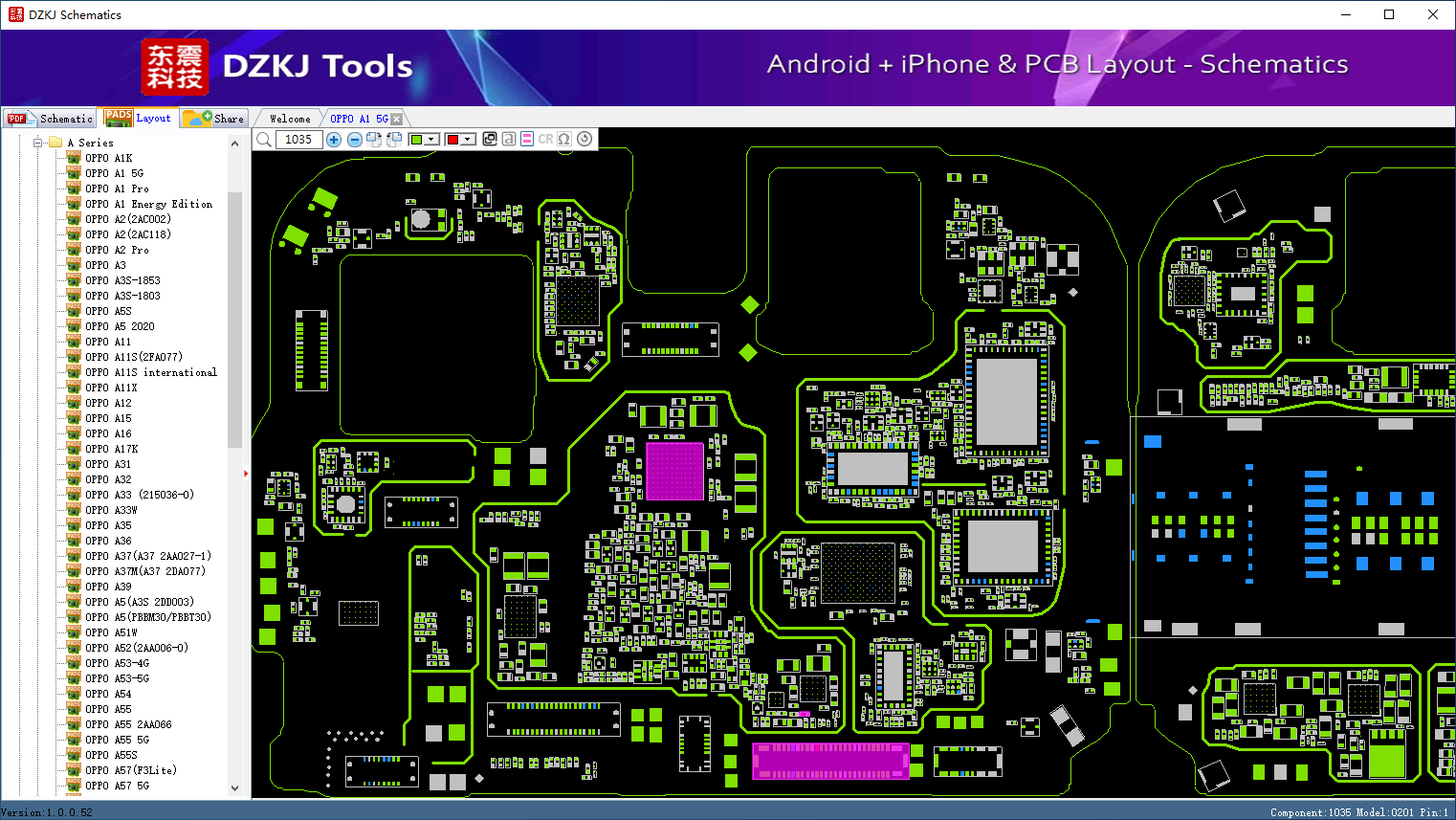Select OPPO A2(2AC118) in the tree
The image size is (1456, 820).
click(128, 234)
